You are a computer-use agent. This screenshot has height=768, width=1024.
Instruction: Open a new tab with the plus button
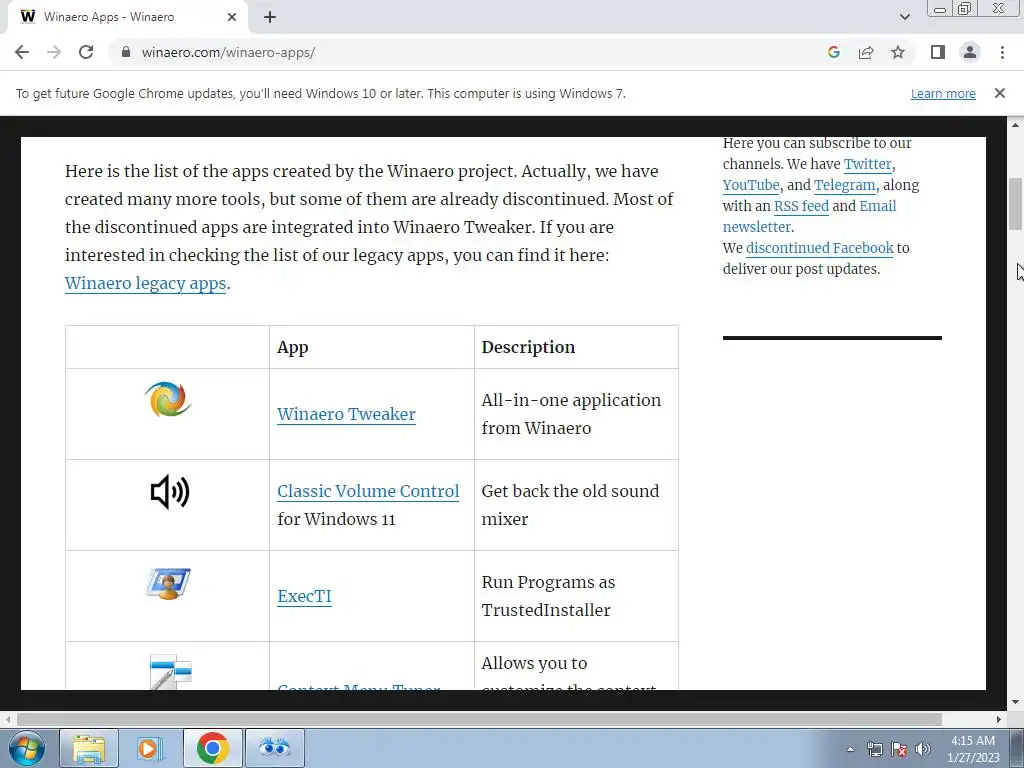pyautogui.click(x=270, y=18)
